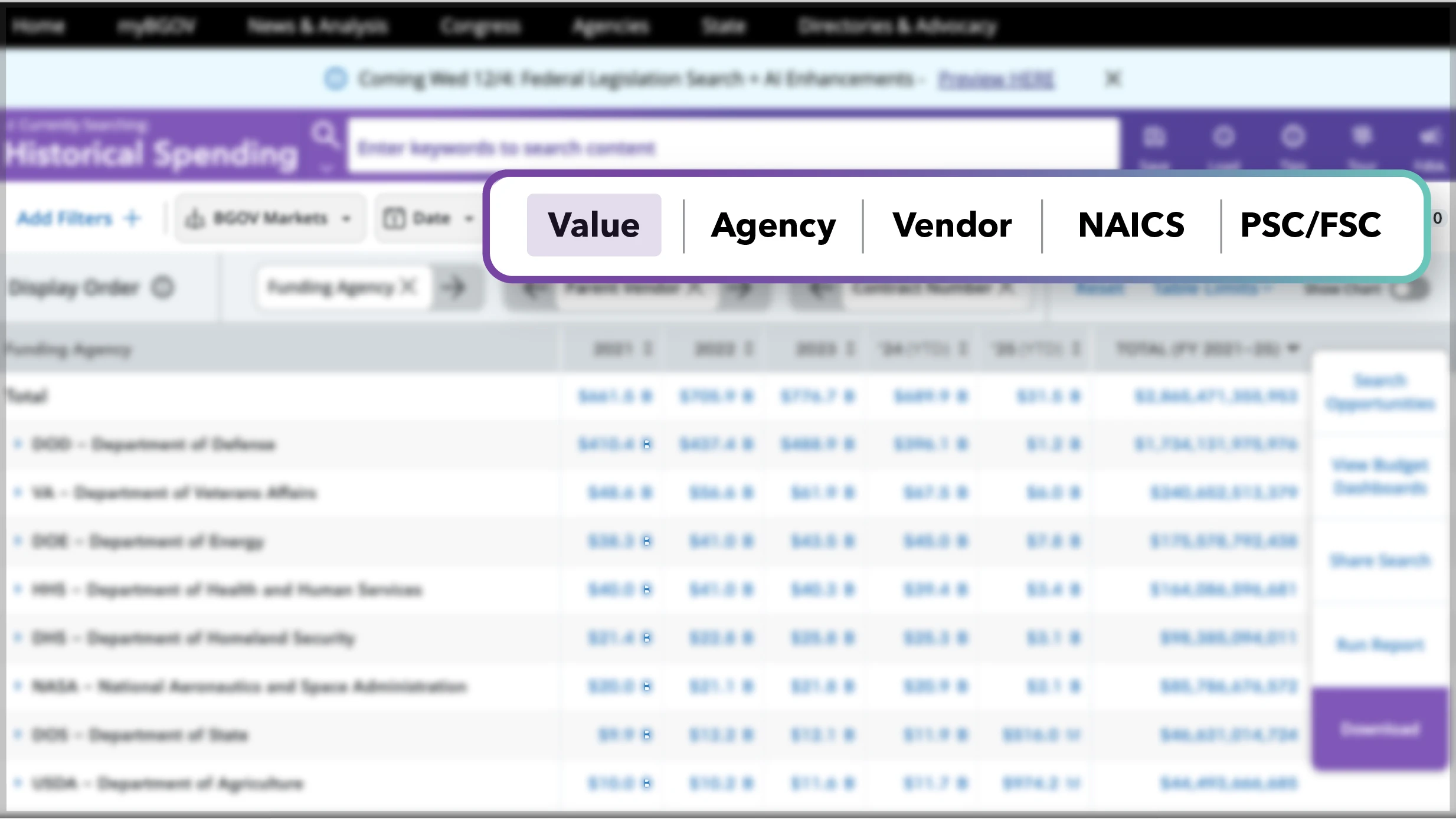This screenshot has width=1456, height=819.
Task: Expand the DOD Department of Defense row
Action: point(18,444)
